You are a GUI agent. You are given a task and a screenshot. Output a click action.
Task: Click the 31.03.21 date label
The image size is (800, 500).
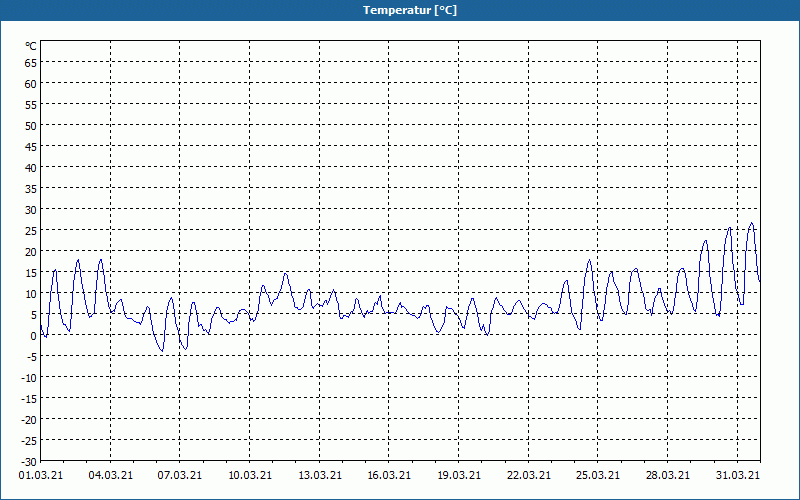coord(737,475)
